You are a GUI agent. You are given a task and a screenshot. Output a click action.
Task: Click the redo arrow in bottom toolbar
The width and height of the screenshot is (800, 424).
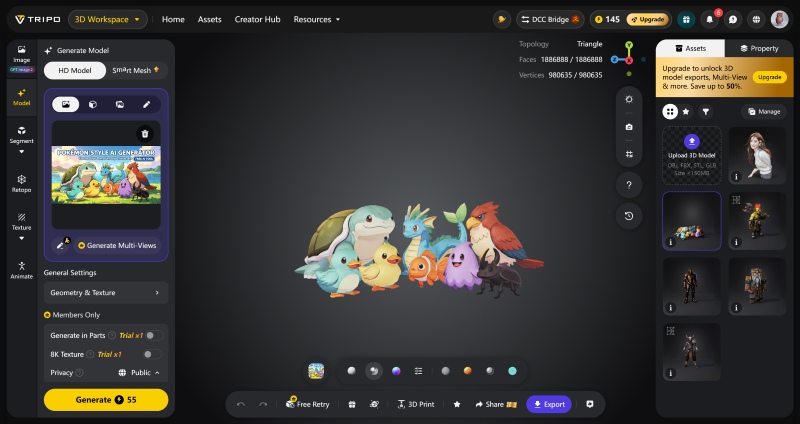(x=263, y=404)
